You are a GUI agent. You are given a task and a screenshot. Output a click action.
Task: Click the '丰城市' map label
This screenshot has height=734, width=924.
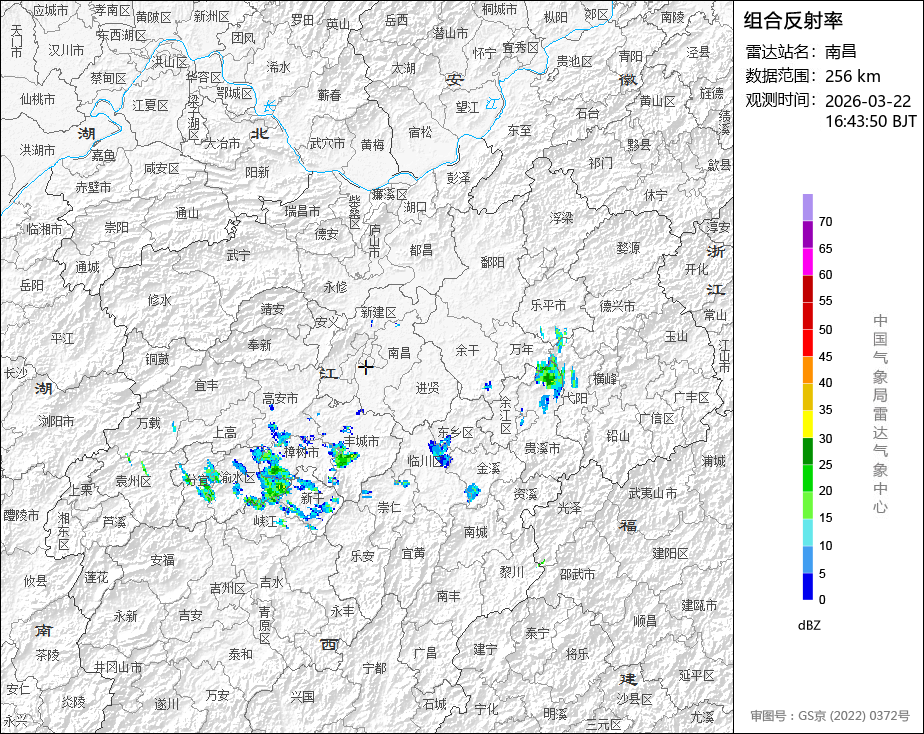tap(361, 441)
